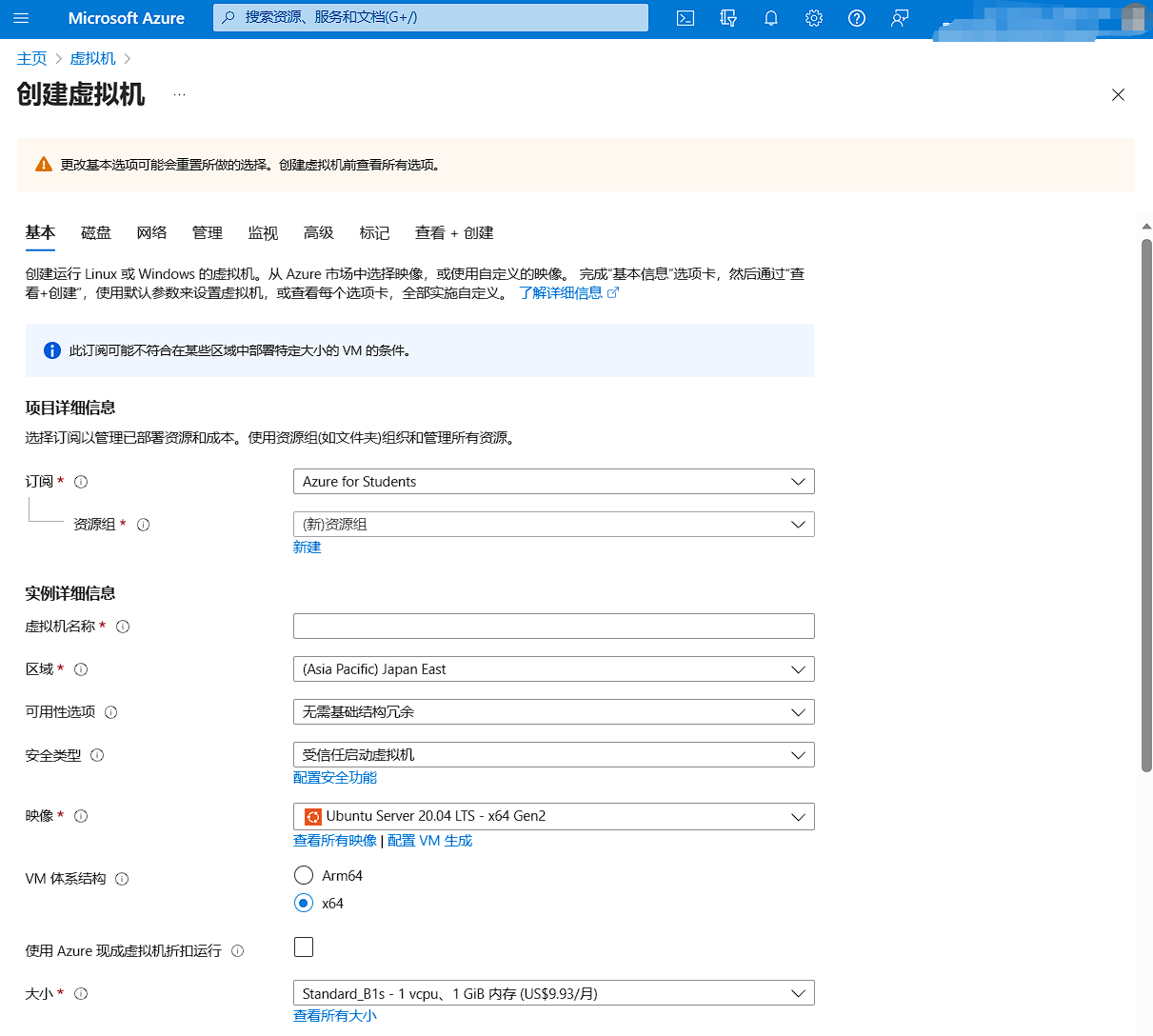This screenshot has height=1036, width=1153.
Task: Click the Microsoft Azure logo text
Action: pyautogui.click(x=127, y=18)
